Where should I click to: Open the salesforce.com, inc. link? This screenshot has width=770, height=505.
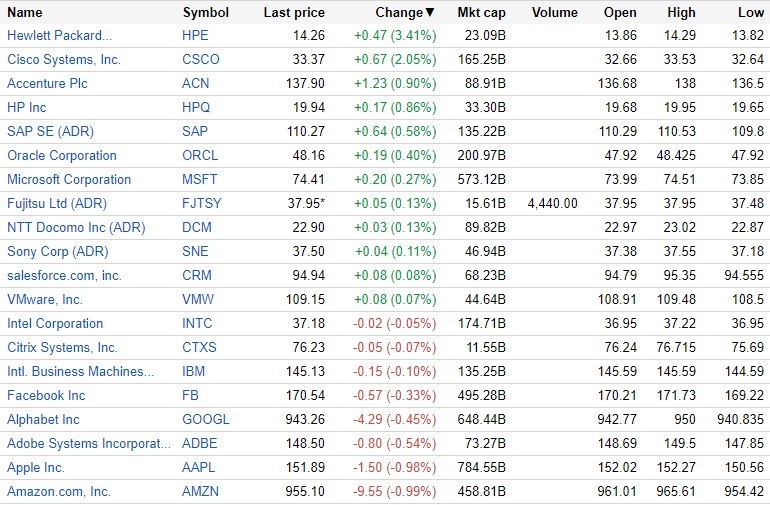64,275
